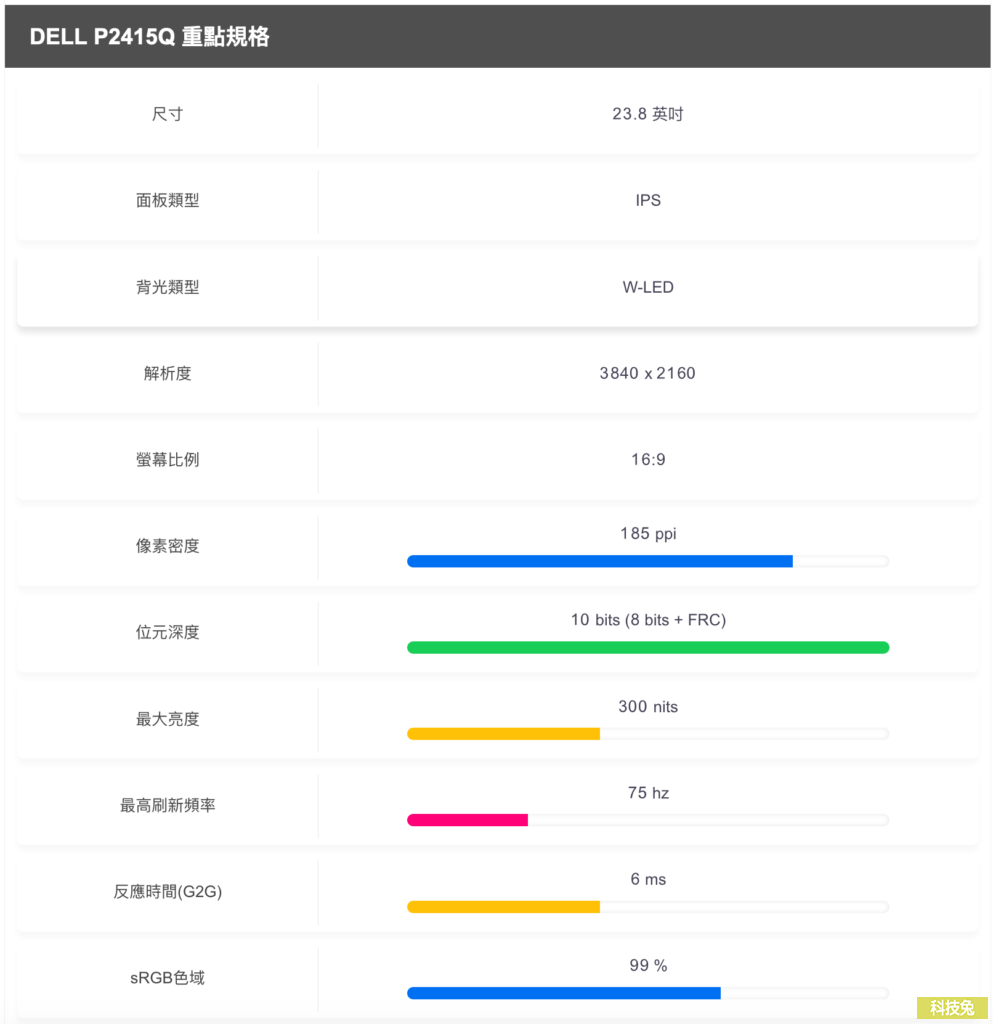Select the 尺寸 row label
993x1024 pixels.
pos(167,114)
